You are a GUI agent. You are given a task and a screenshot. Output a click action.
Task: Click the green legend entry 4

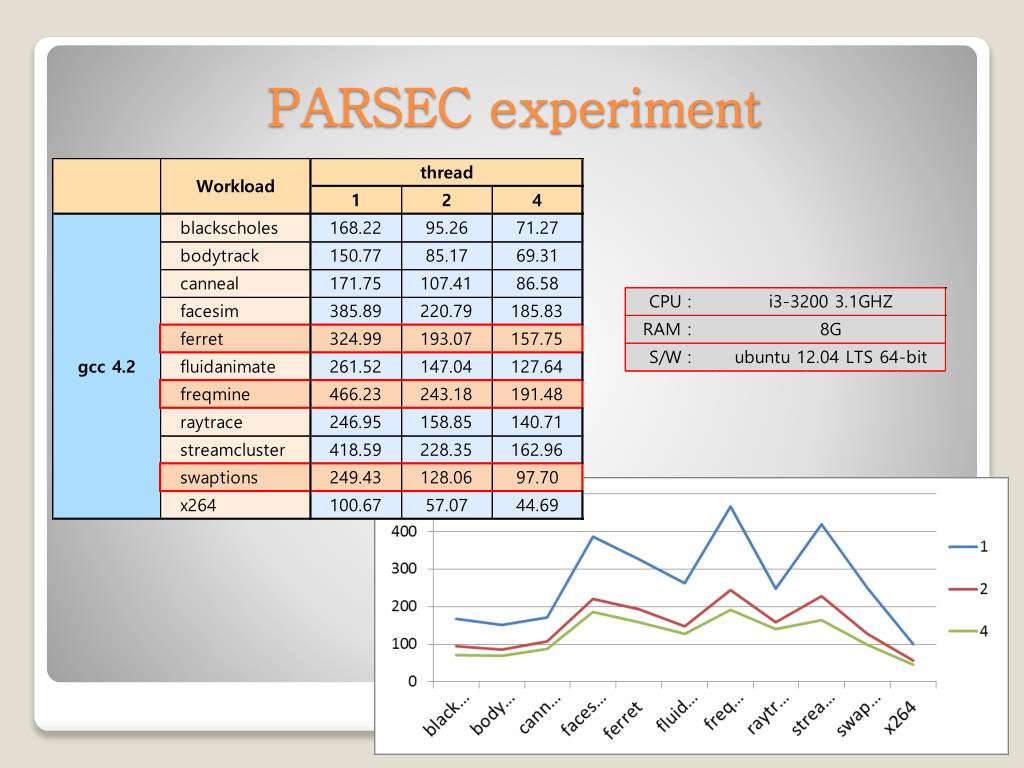[968, 632]
